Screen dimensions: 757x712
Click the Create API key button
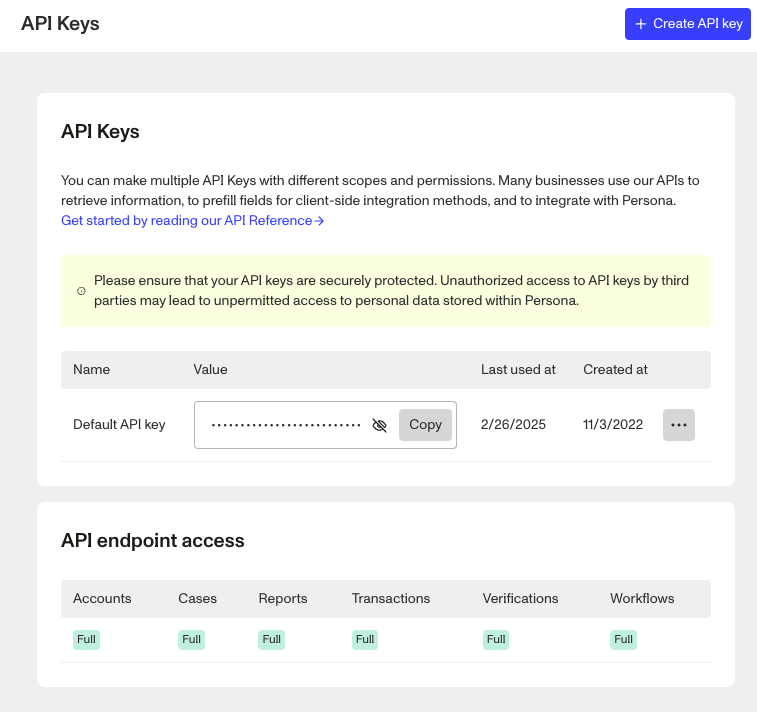pos(687,24)
